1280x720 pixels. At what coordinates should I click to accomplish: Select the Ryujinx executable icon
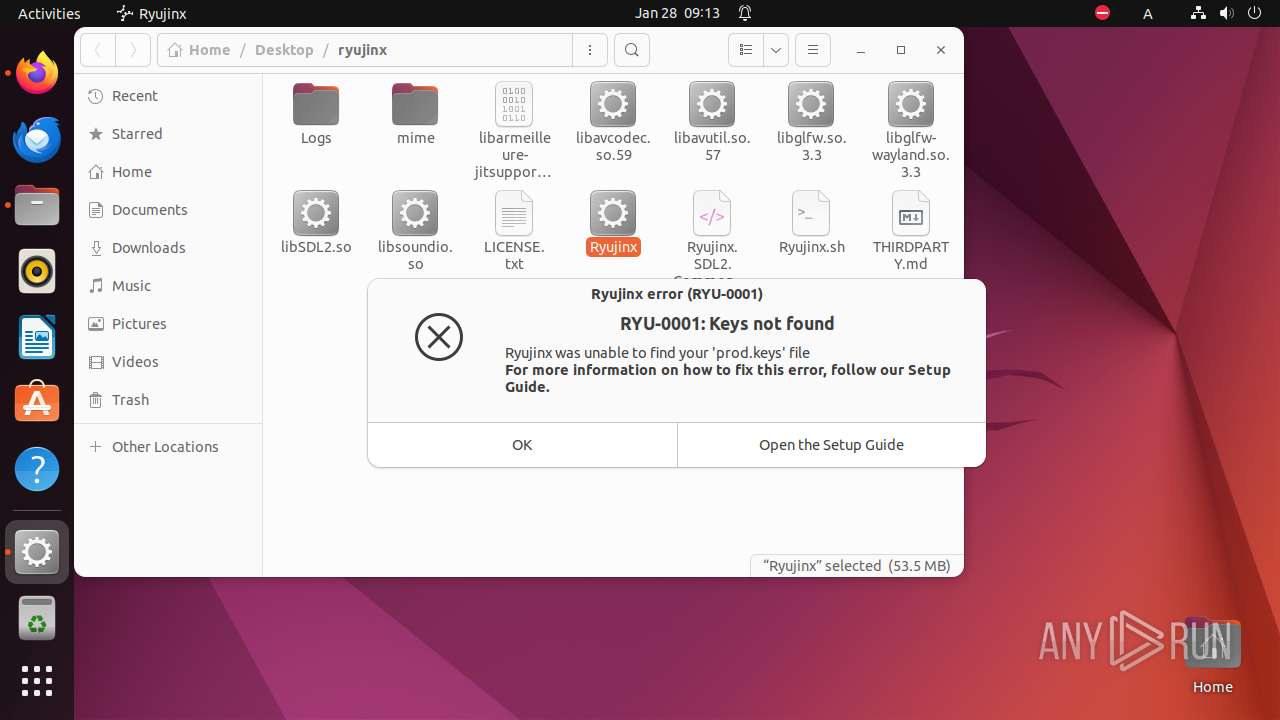[613, 213]
